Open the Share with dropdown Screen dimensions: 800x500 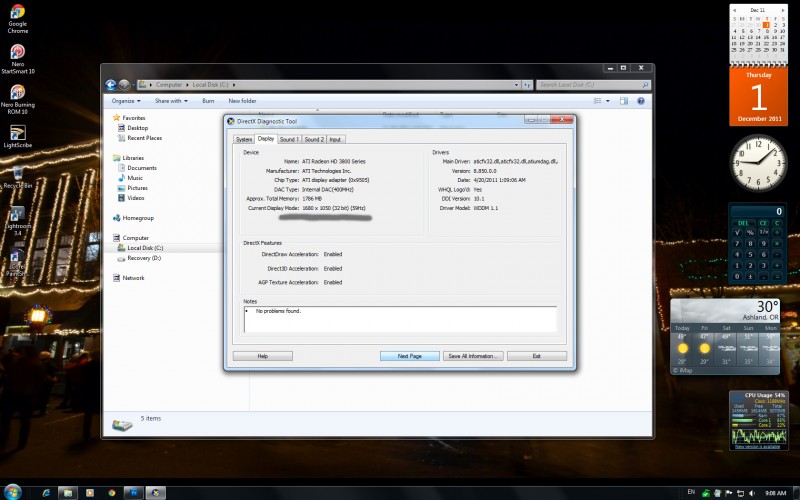171,101
